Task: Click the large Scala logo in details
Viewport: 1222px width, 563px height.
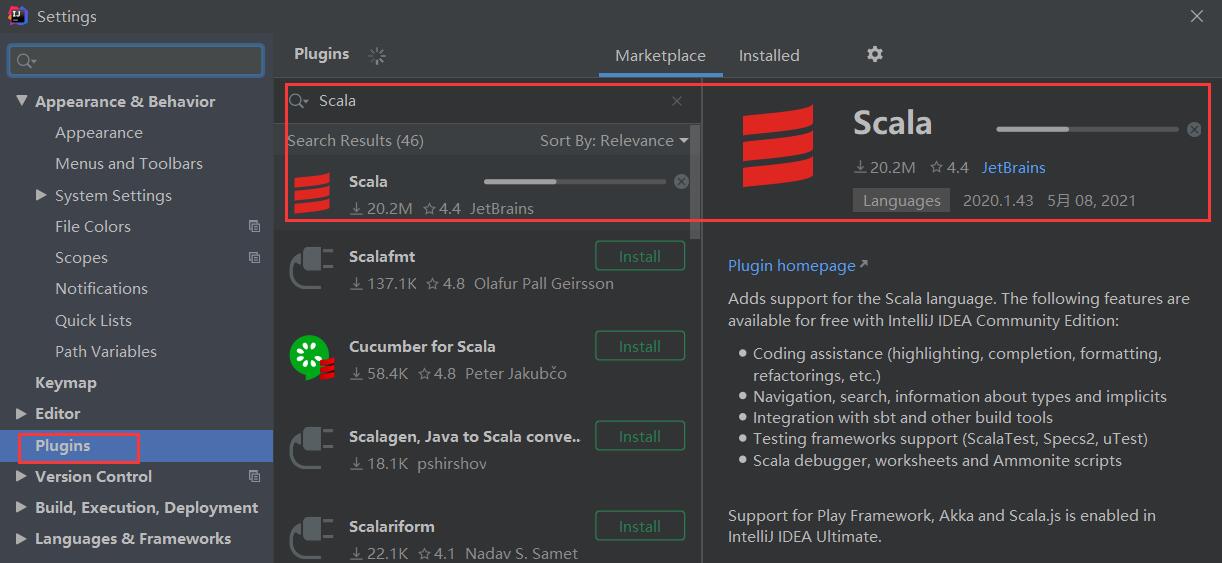Action: coord(778,146)
